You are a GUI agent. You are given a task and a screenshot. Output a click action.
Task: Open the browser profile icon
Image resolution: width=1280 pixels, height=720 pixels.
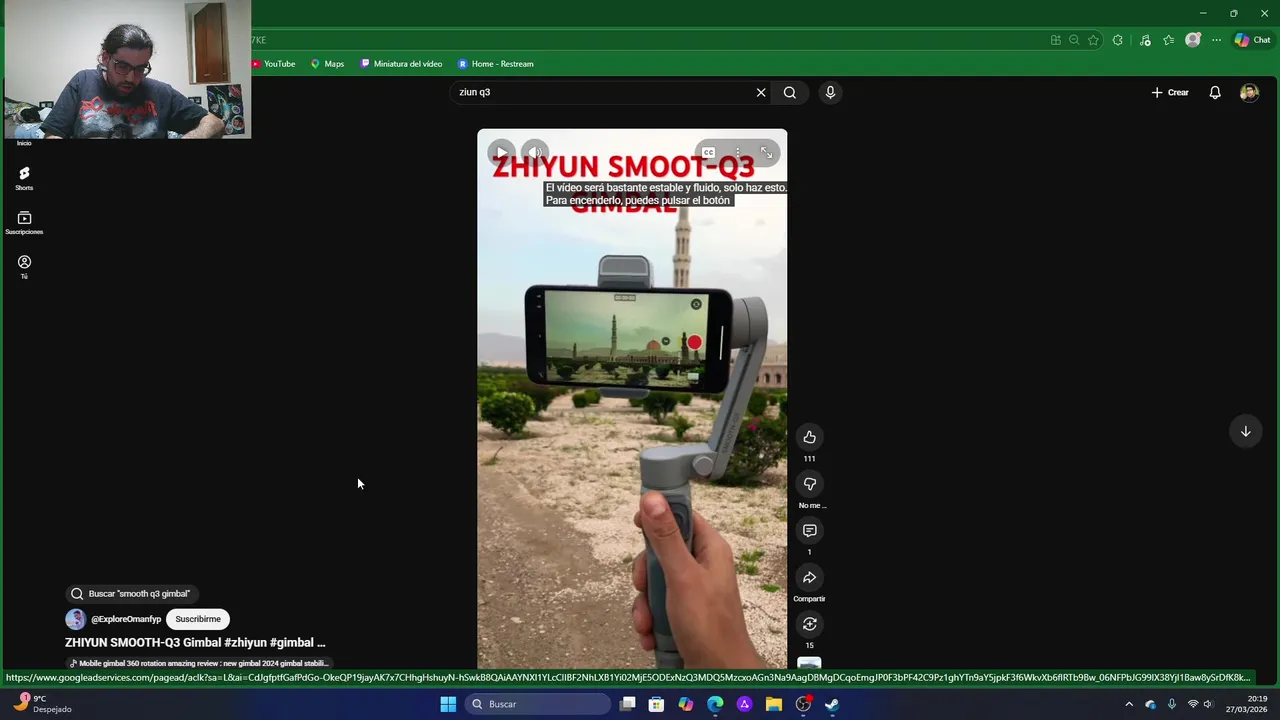pyautogui.click(x=1192, y=40)
